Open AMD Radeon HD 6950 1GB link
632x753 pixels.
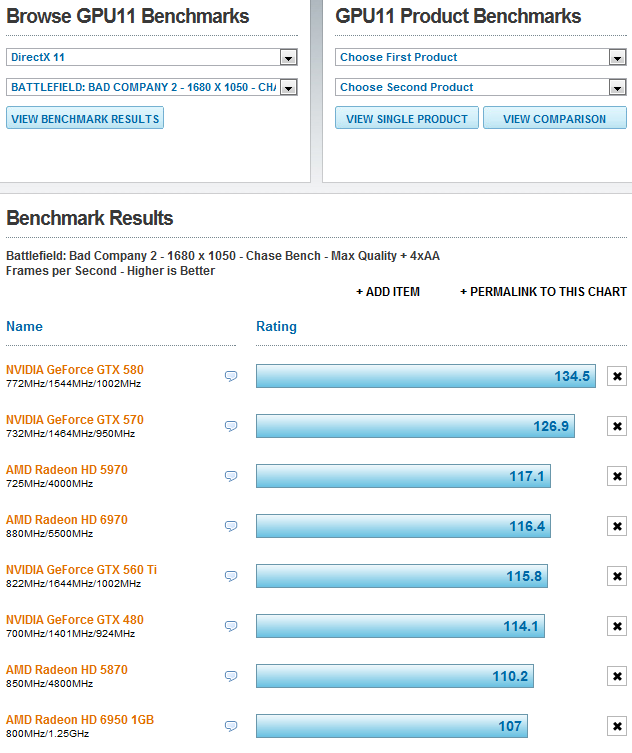tap(80, 719)
